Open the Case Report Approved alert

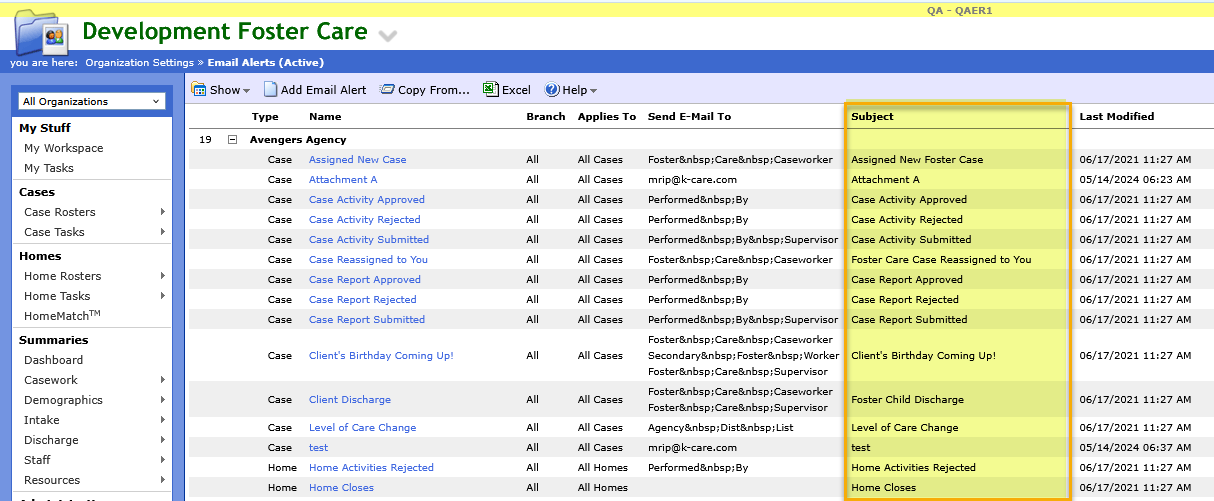click(x=365, y=280)
